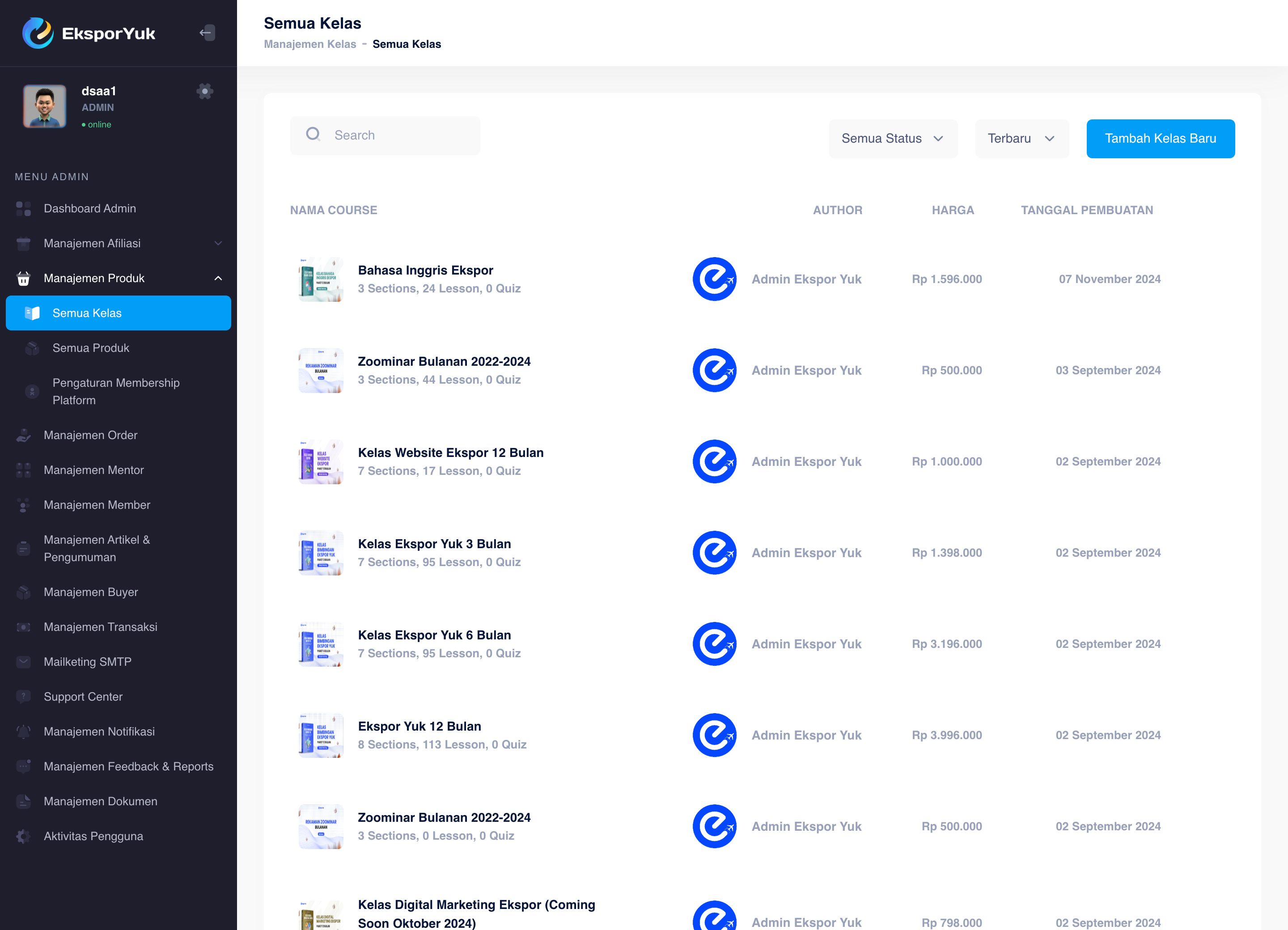
Task: Open Dashboard Admin menu item
Action: click(x=118, y=208)
